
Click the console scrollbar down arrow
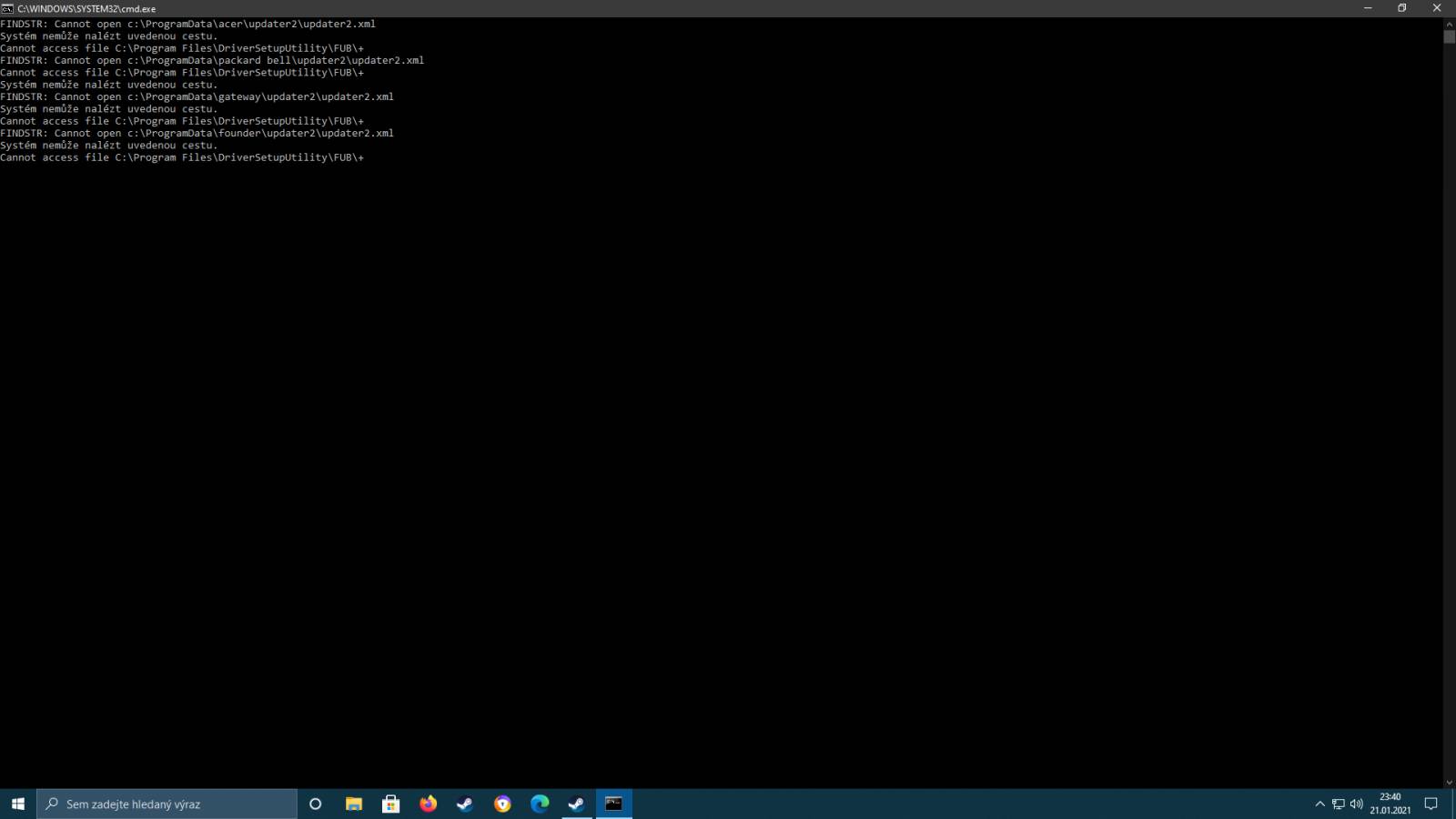tap(1449, 783)
